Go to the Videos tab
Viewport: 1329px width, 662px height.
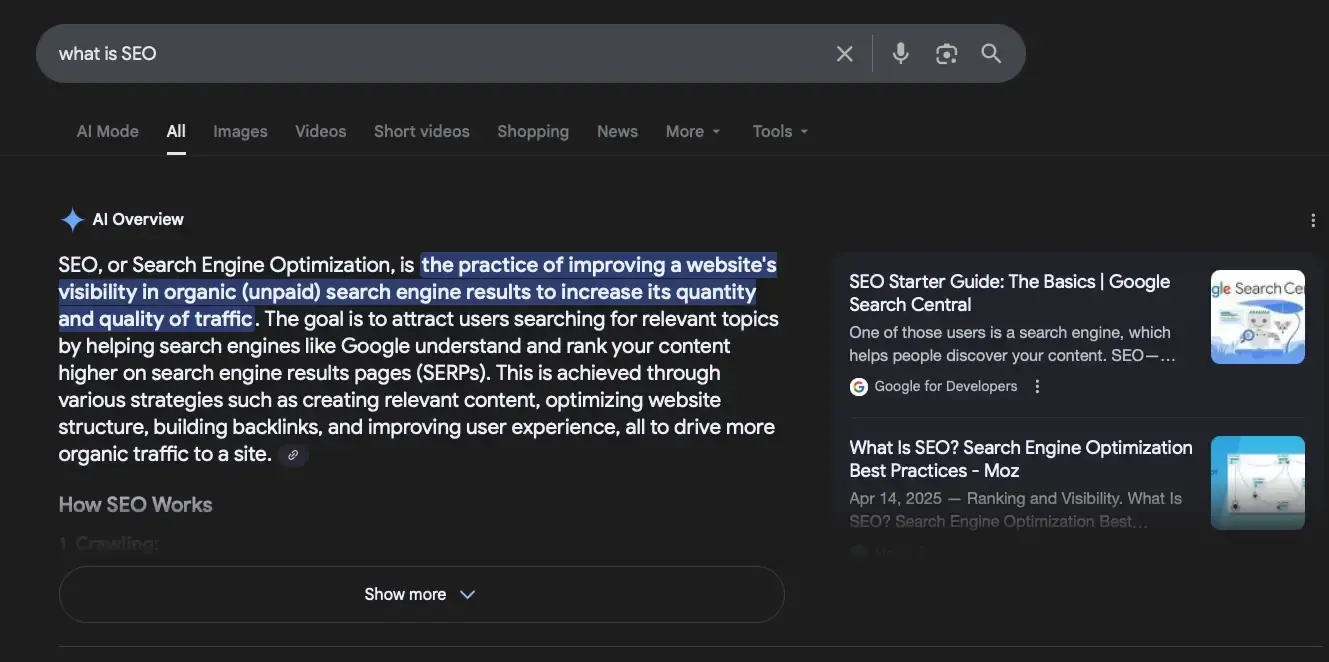(x=321, y=131)
